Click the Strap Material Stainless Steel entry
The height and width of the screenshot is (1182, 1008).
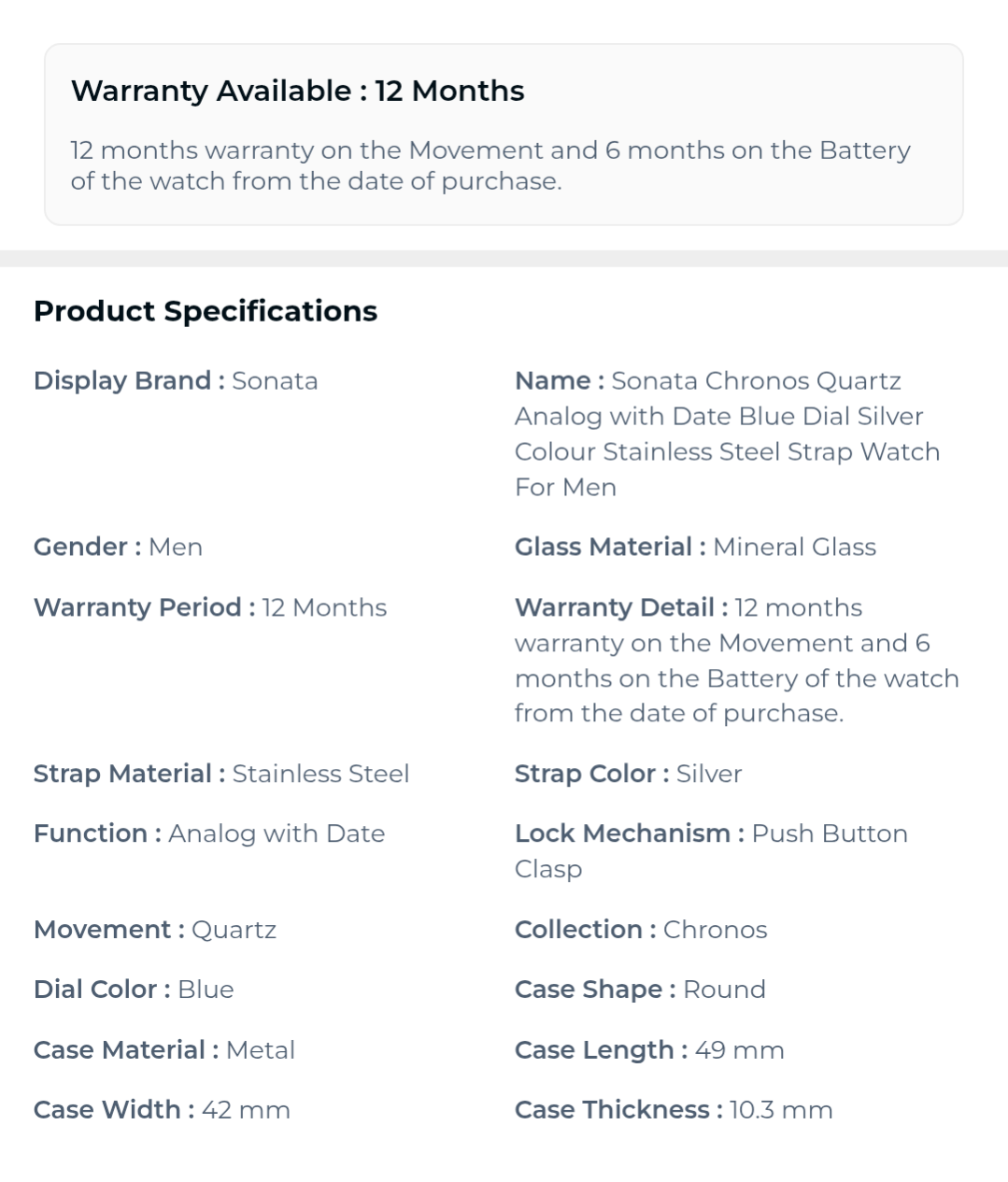[221, 774]
